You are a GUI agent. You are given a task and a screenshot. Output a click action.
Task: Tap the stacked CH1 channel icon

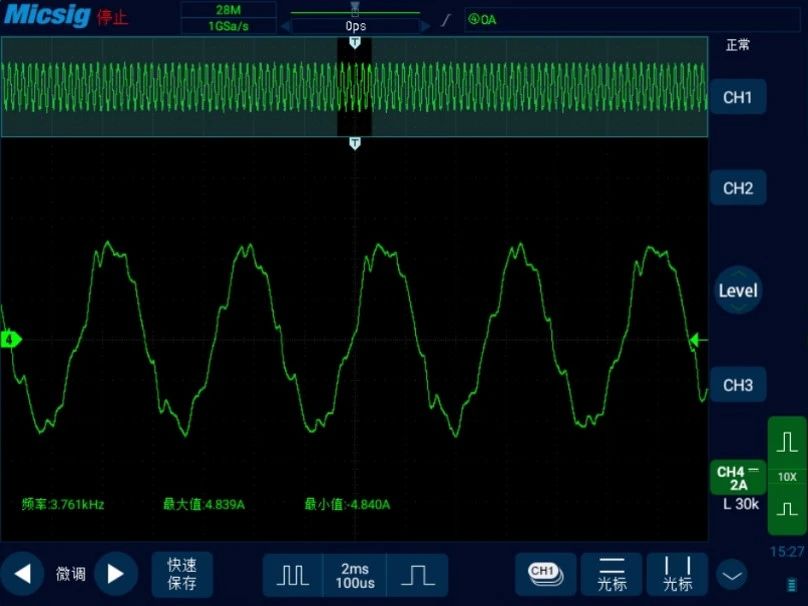tap(545, 574)
